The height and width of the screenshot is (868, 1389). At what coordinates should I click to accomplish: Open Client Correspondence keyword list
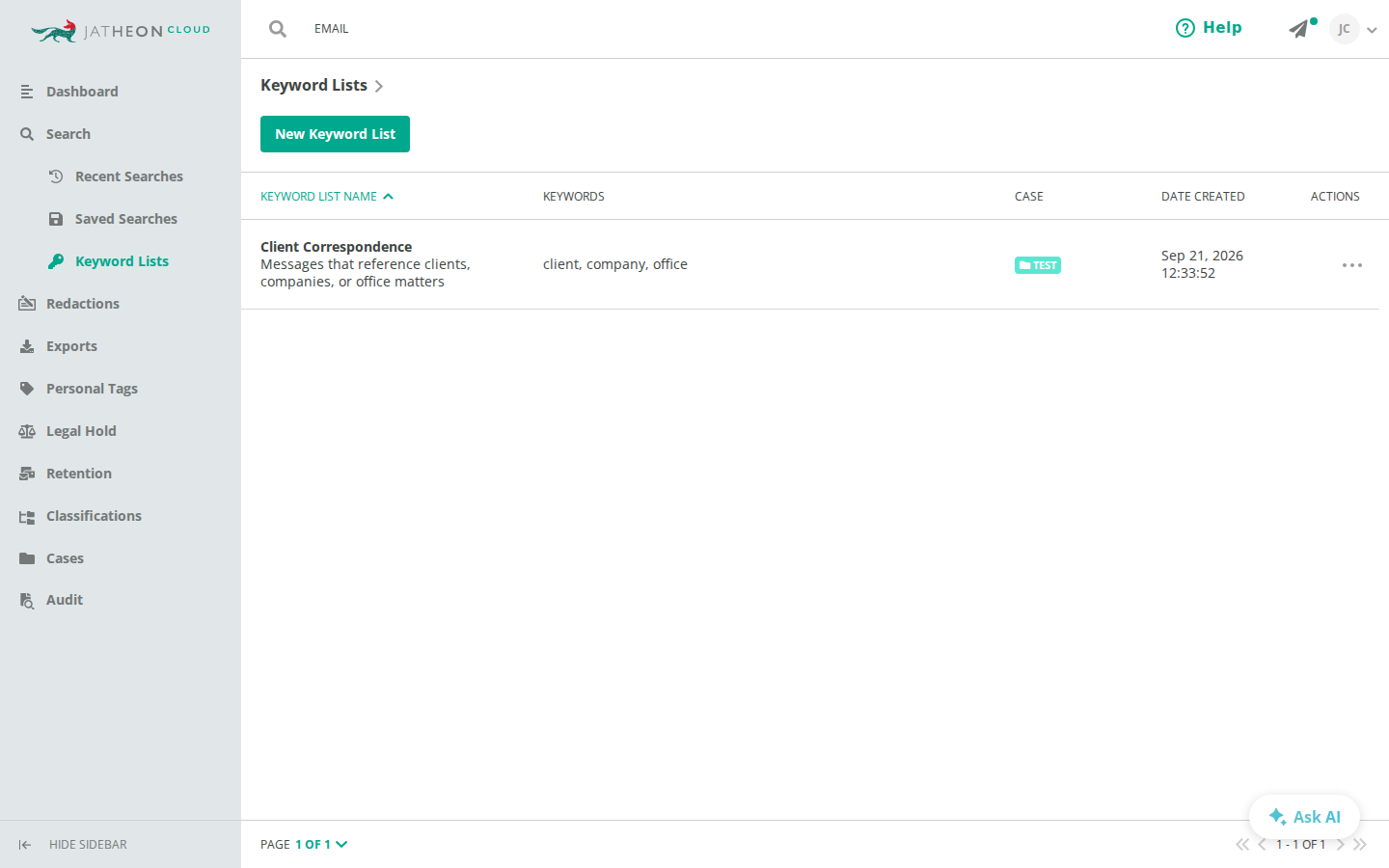(x=336, y=247)
